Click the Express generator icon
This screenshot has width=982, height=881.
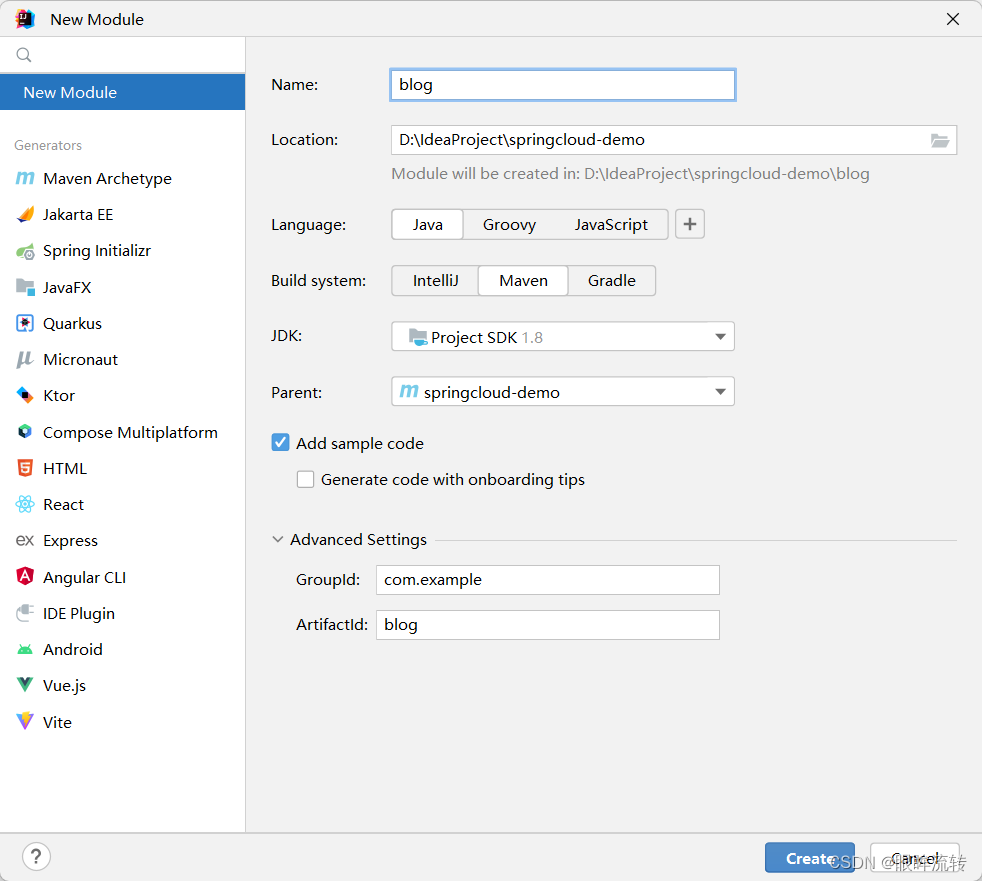click(25, 540)
